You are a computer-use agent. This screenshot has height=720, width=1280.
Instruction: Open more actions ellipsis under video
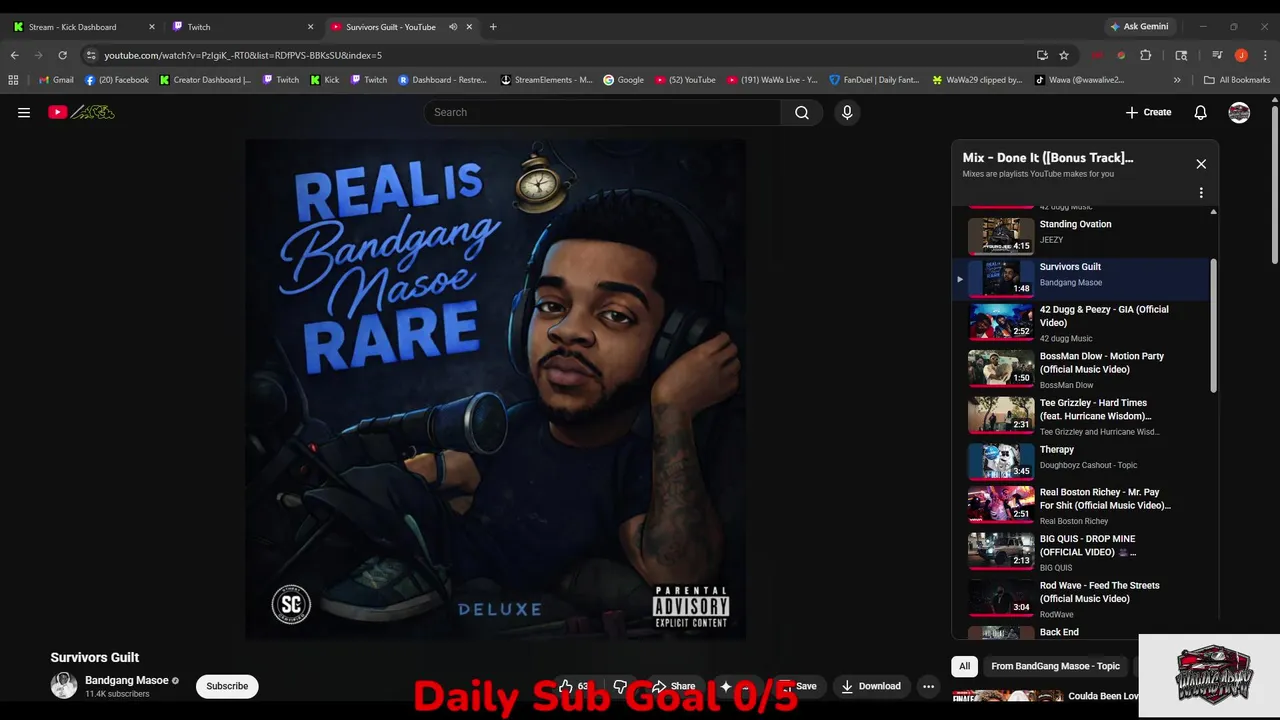[928, 686]
